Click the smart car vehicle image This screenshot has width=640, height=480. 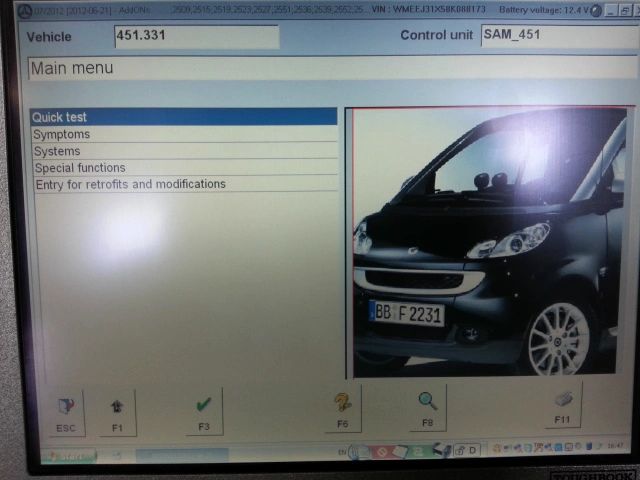pos(489,242)
